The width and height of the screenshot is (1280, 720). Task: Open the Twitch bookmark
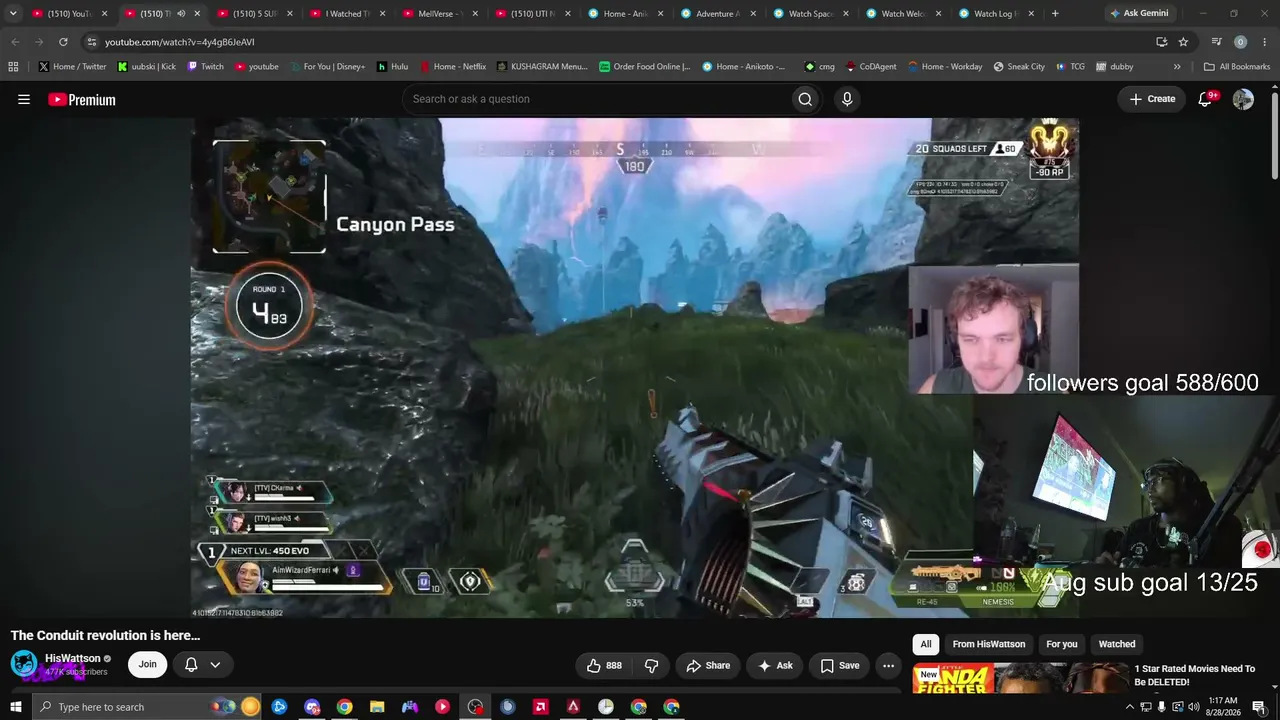point(206,67)
